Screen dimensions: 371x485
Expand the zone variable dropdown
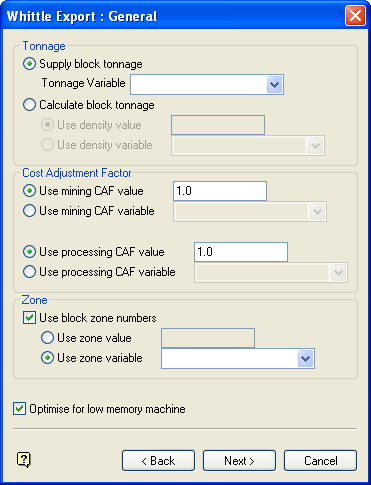click(306, 359)
